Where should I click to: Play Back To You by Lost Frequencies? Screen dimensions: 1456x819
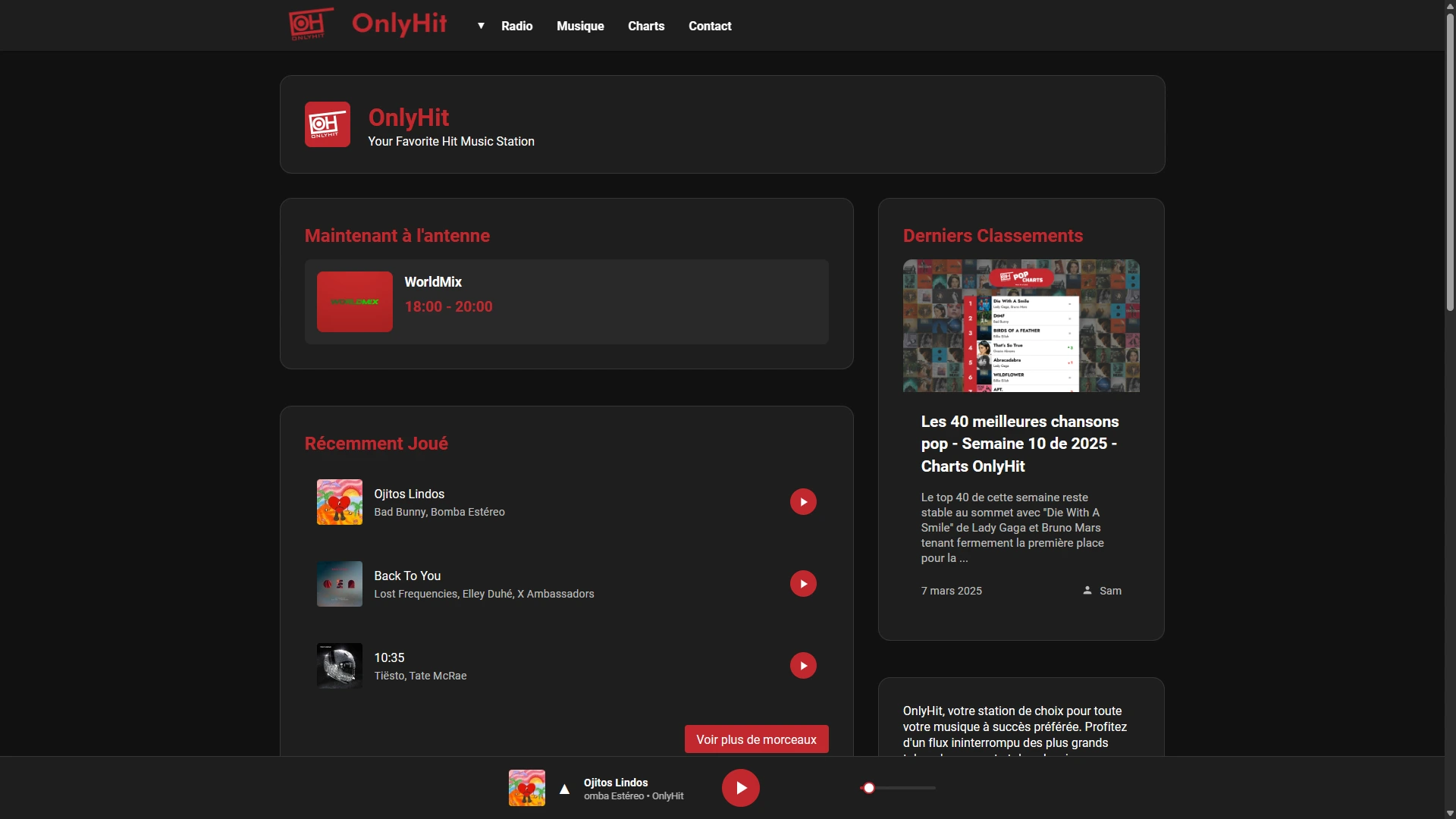803,584
